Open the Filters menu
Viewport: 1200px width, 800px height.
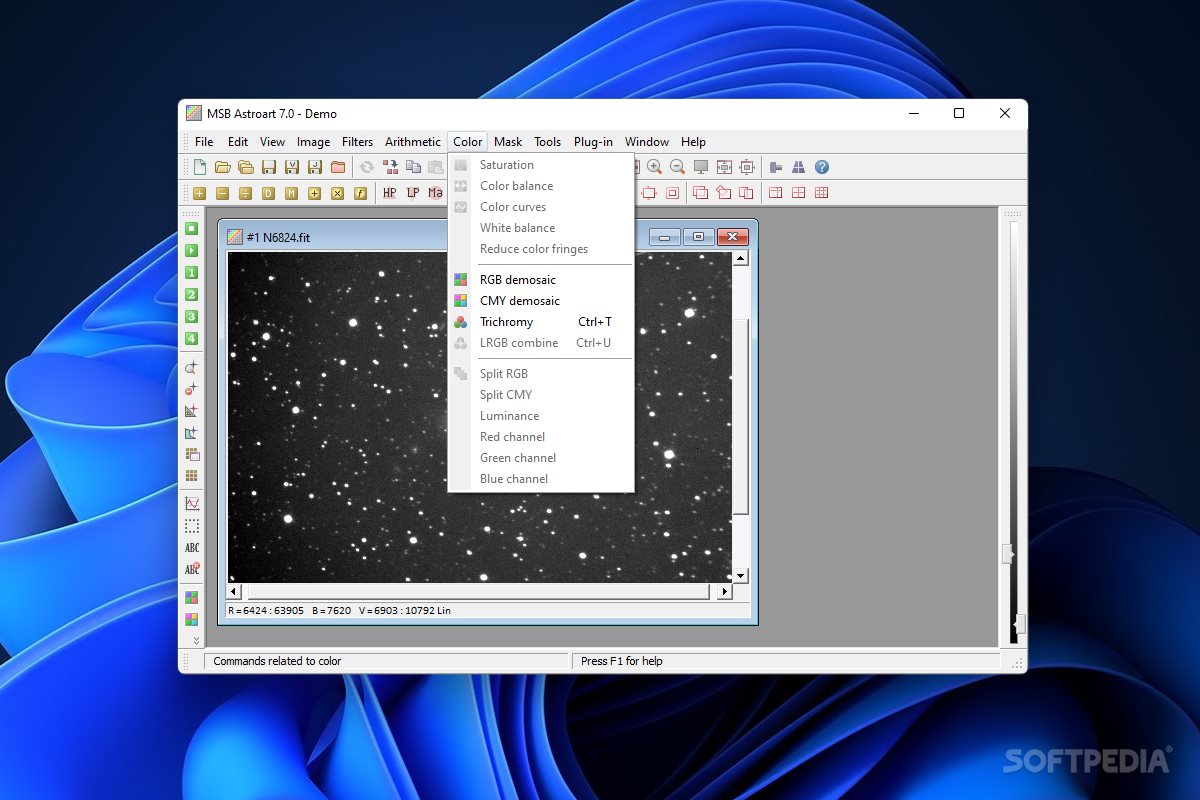pos(357,142)
